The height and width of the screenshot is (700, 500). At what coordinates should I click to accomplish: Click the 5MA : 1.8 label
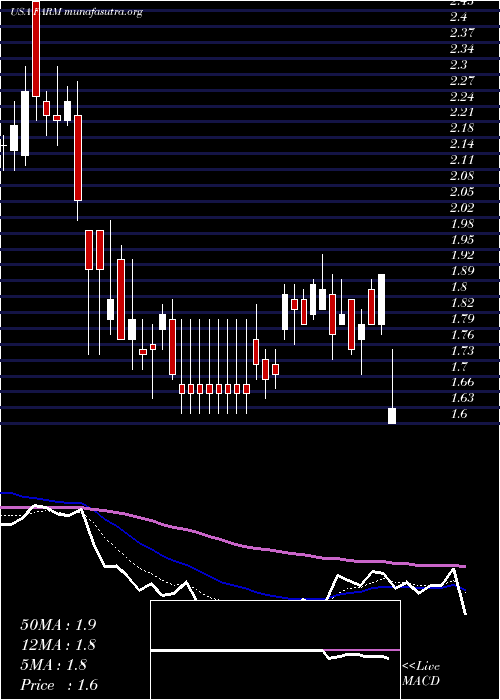(x=54, y=665)
